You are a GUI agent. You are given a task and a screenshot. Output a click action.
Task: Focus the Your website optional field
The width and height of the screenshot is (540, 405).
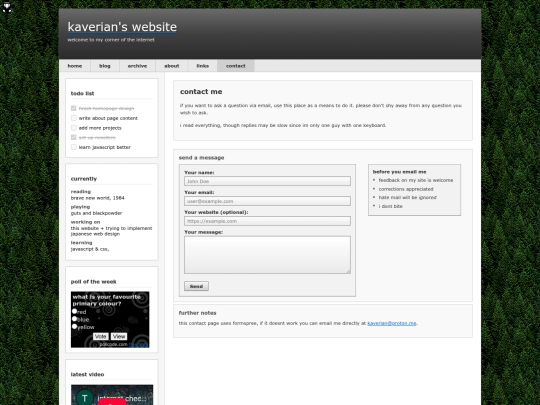(267, 221)
